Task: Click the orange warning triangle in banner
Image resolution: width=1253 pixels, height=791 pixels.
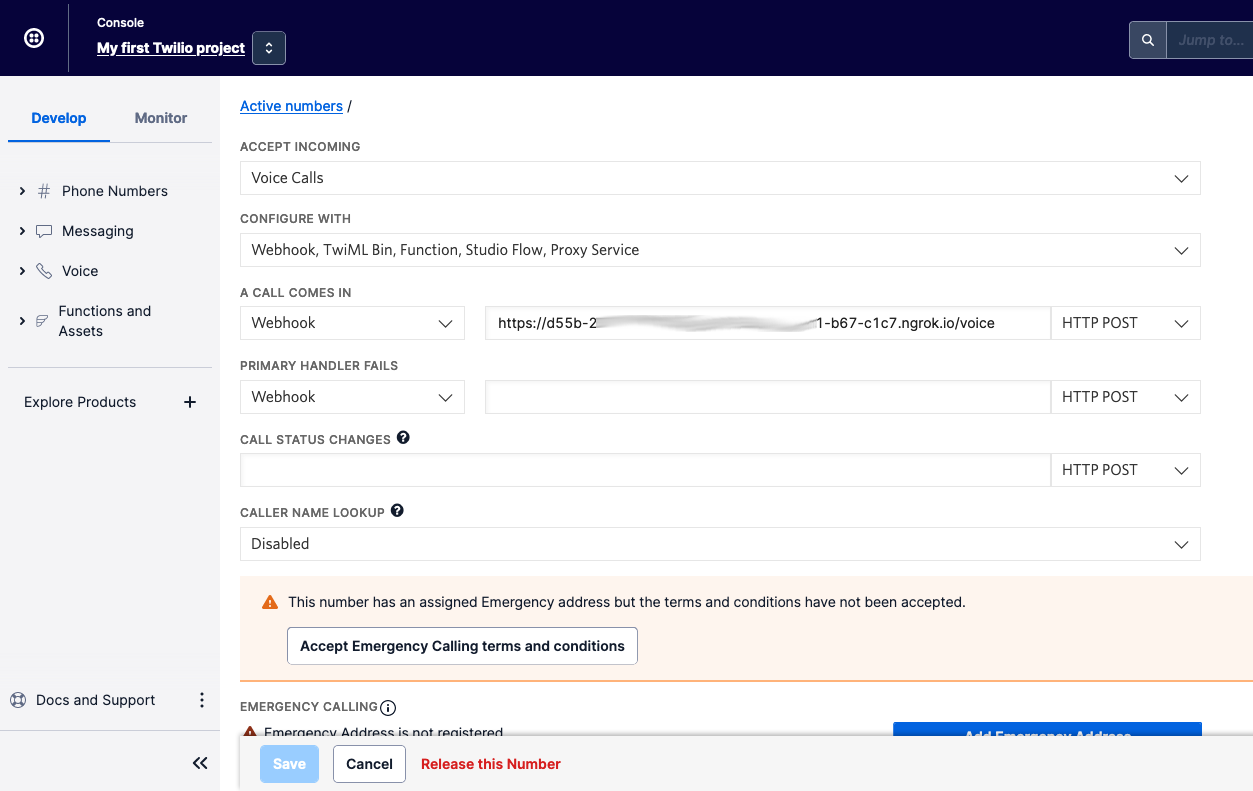Action: tap(269, 603)
